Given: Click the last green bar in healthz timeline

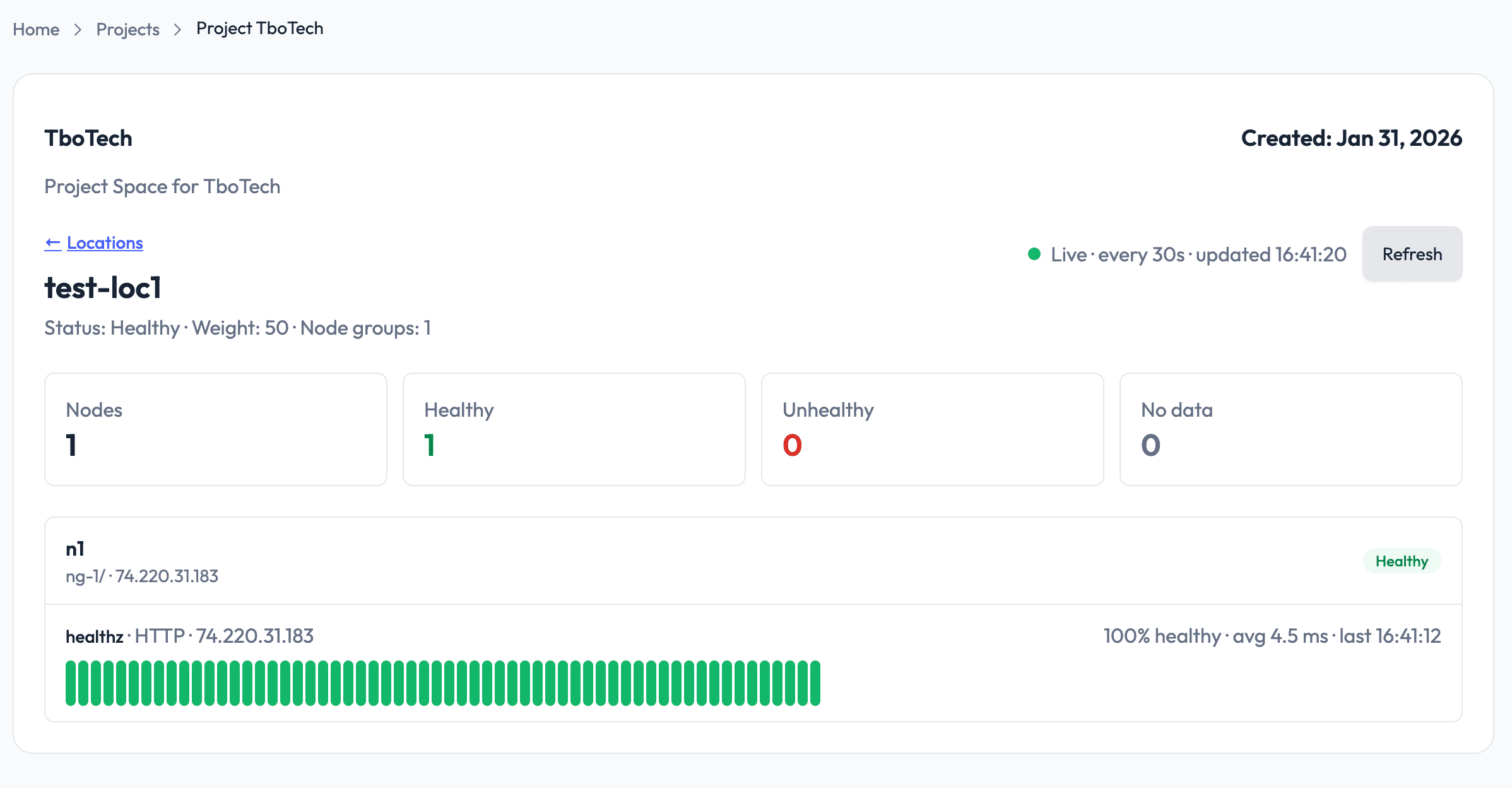Looking at the screenshot, I should coord(815,683).
